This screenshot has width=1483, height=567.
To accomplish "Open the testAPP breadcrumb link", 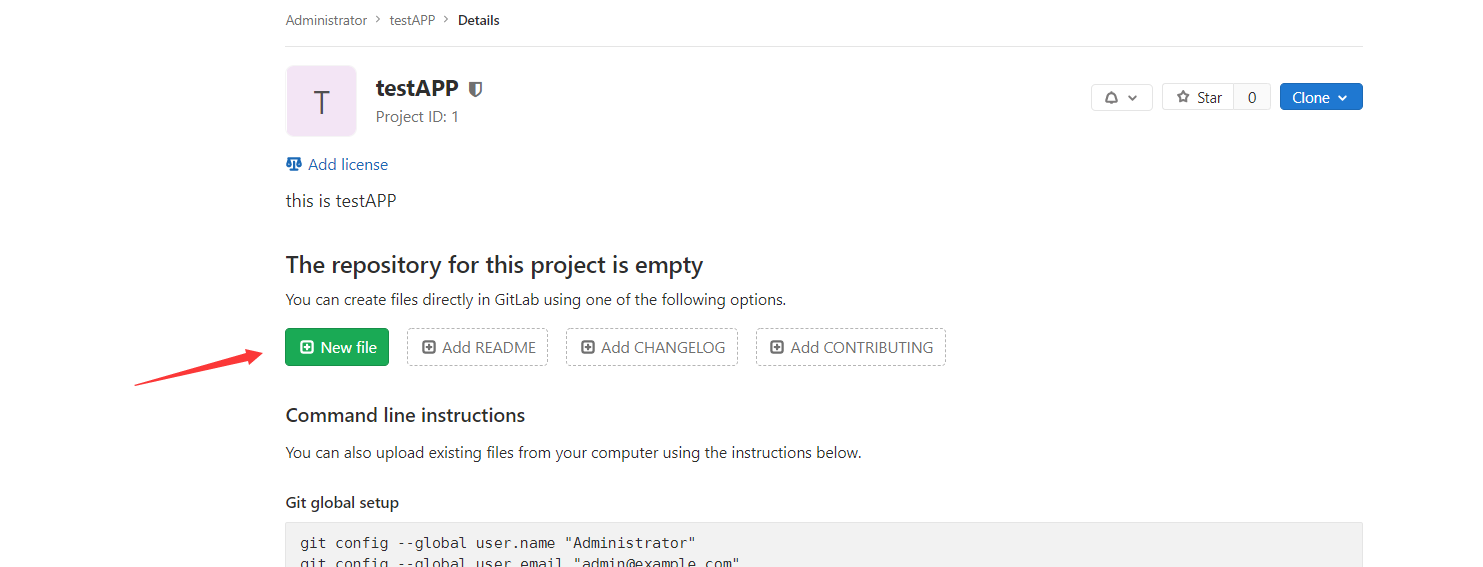I will coord(412,20).
